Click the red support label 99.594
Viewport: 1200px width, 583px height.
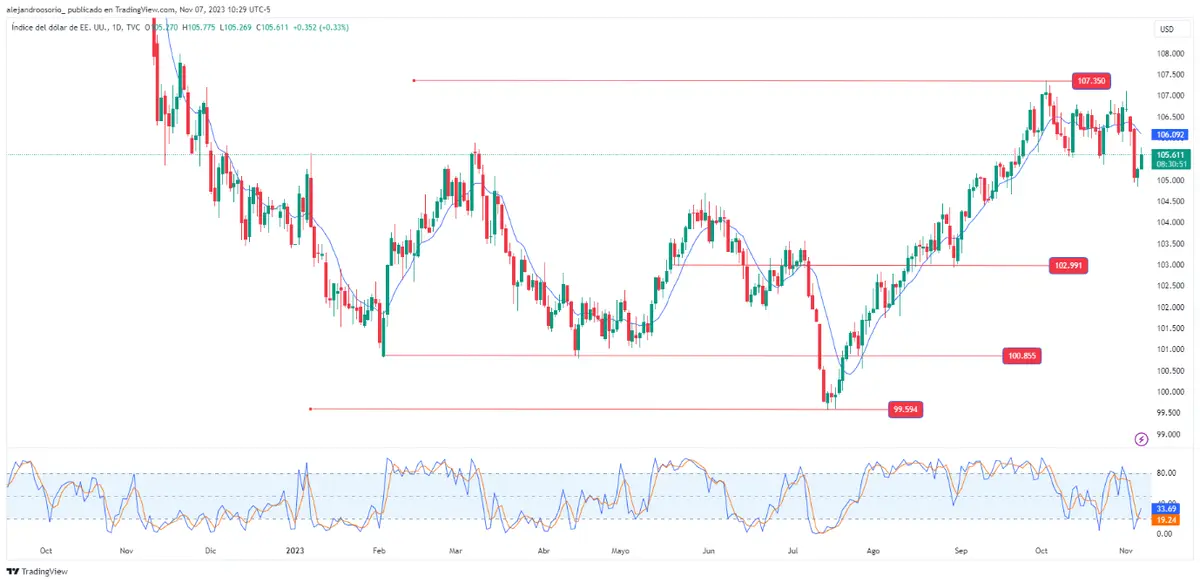(x=906, y=408)
